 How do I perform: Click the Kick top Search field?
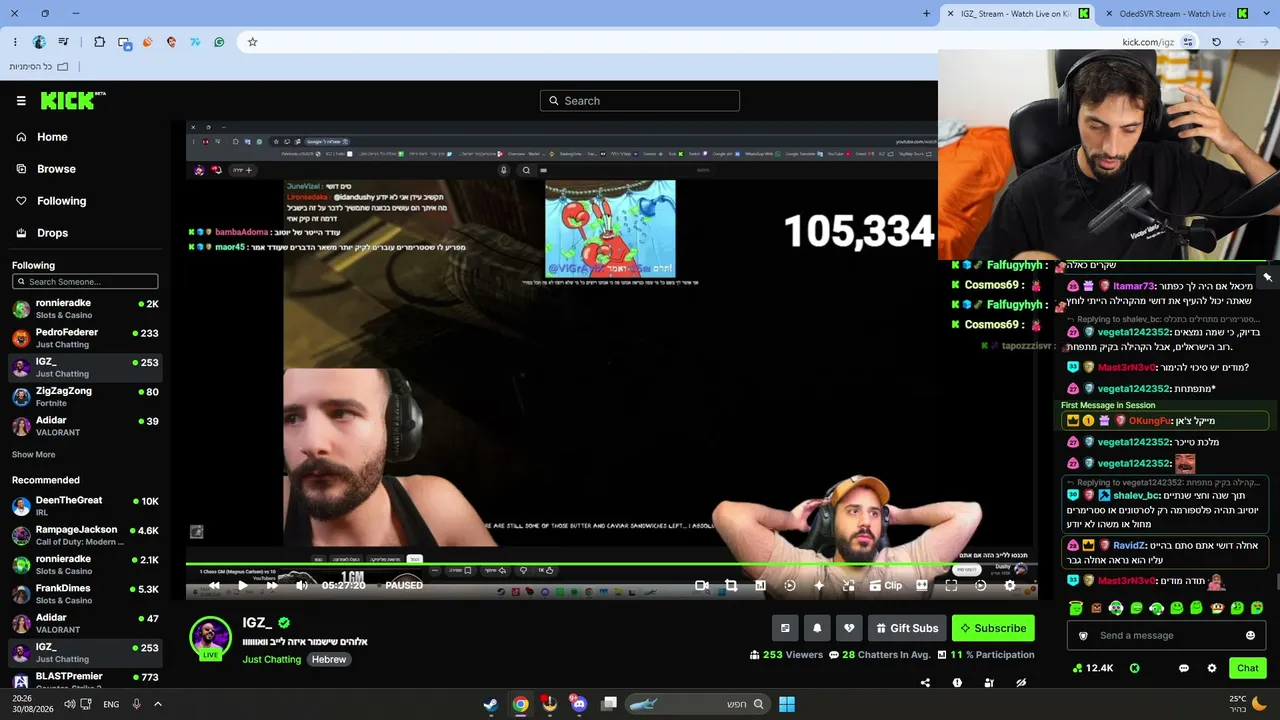[x=640, y=101]
